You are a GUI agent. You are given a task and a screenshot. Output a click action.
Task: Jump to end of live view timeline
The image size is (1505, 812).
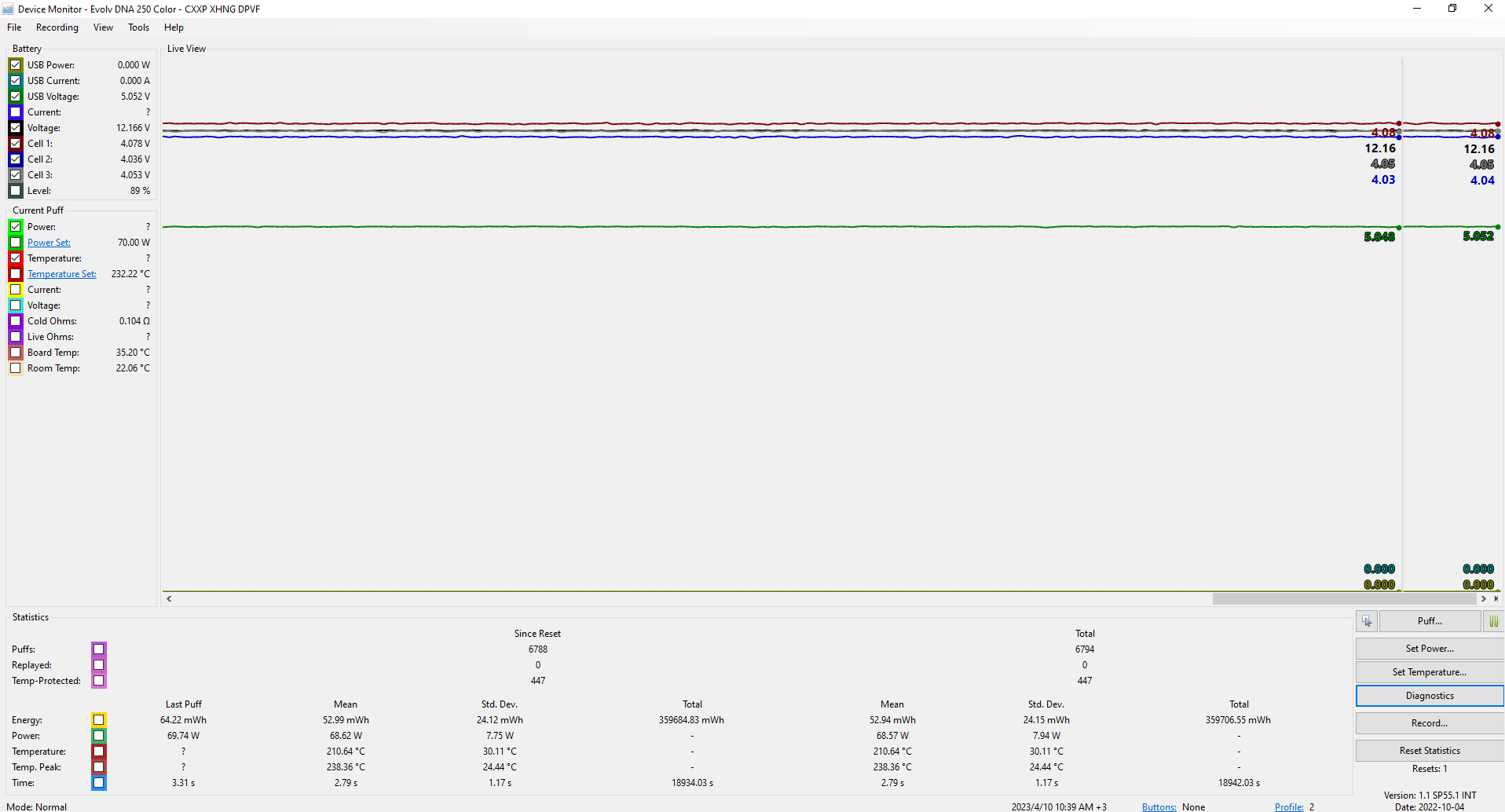(1496, 599)
